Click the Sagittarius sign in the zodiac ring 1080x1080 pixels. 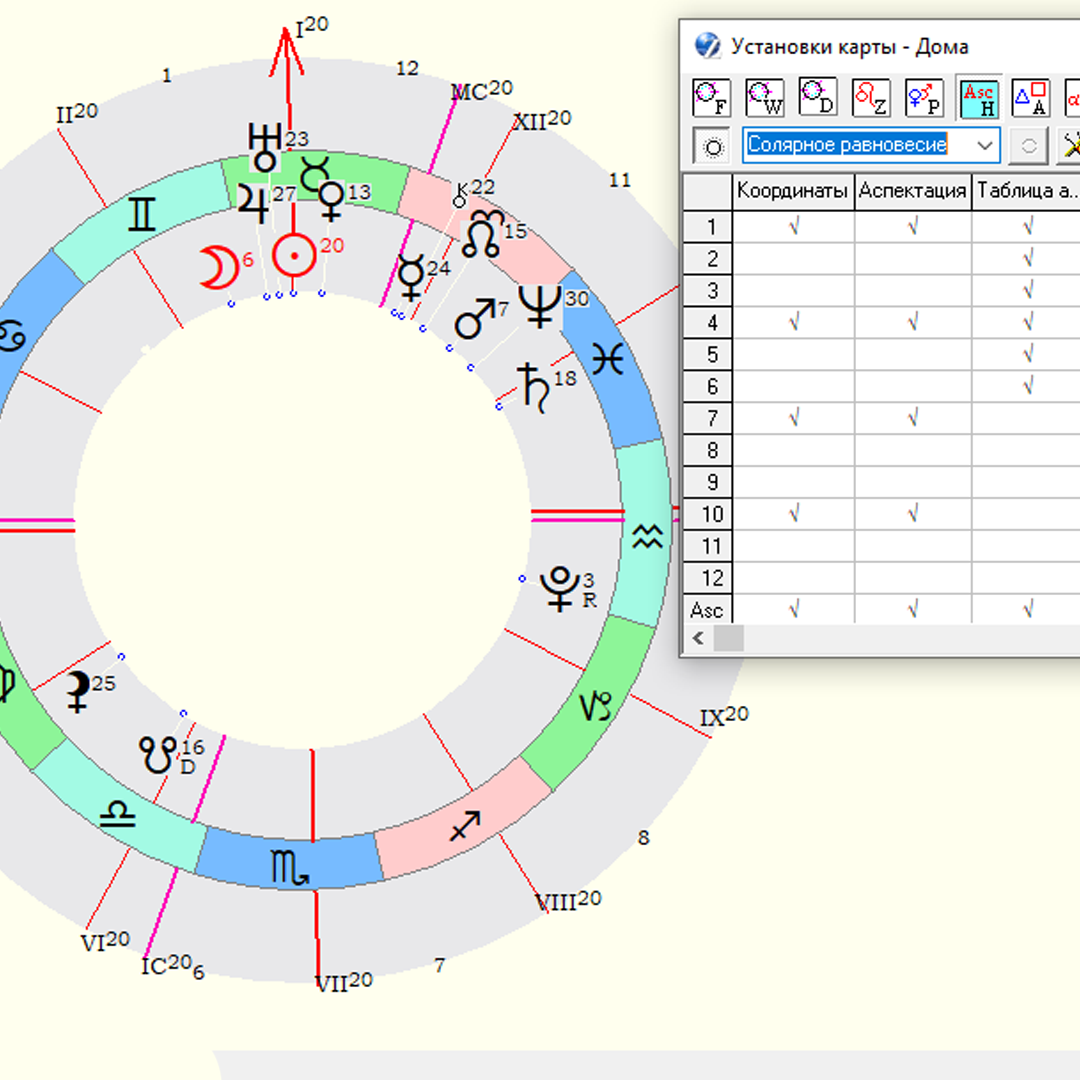coord(465,826)
